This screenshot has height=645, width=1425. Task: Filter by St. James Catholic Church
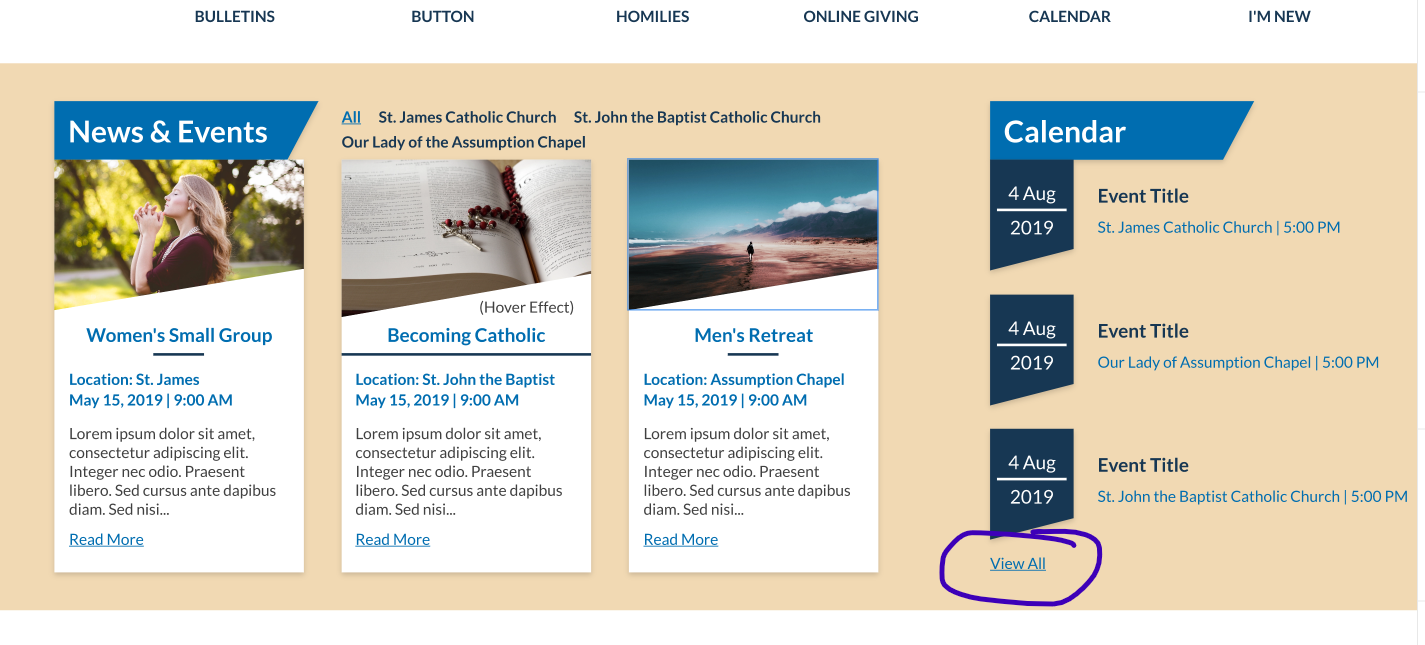pos(467,117)
